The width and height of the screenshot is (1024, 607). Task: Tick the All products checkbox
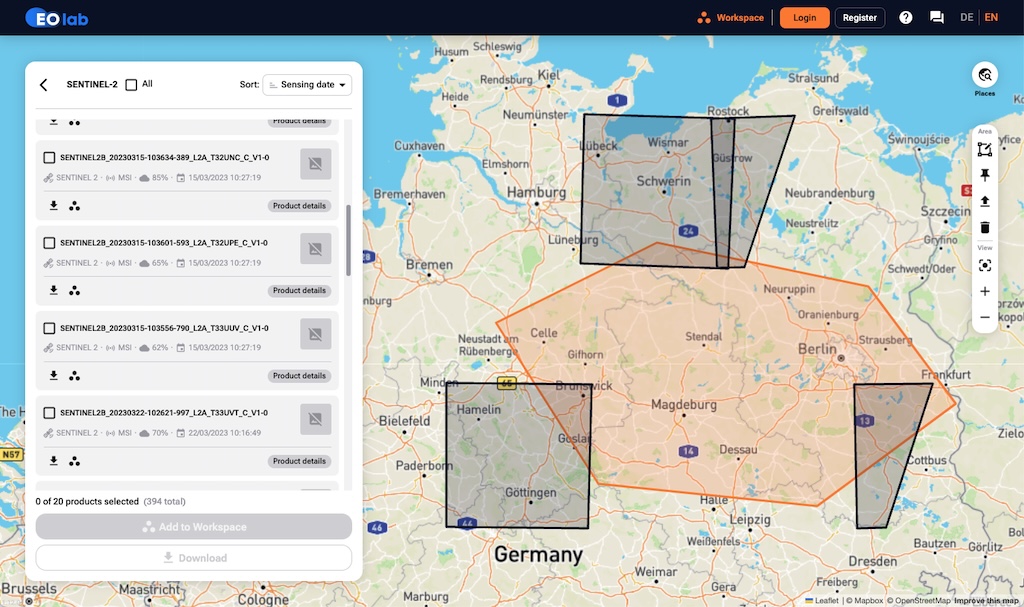[131, 85]
